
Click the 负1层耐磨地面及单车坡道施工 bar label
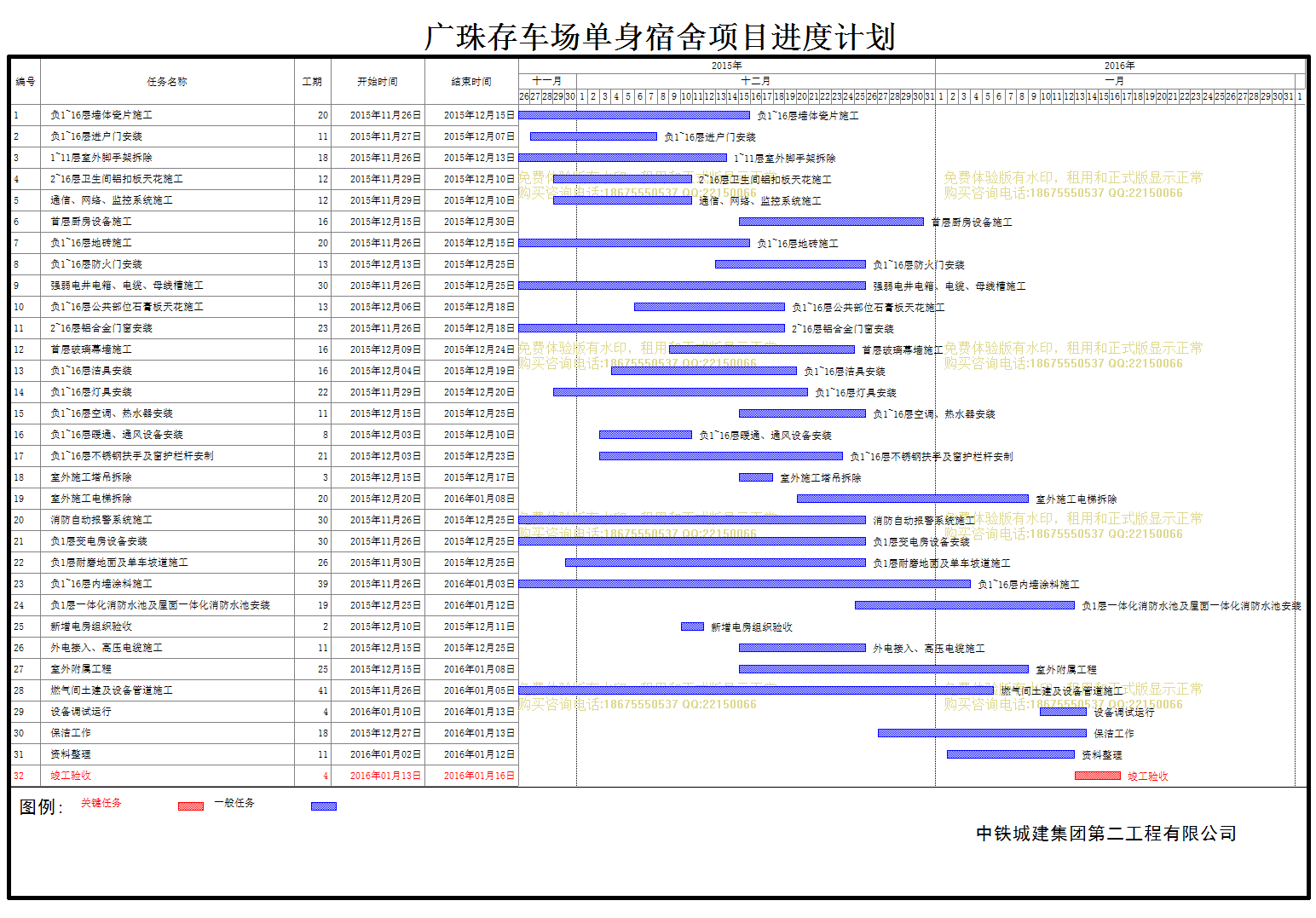click(942, 563)
